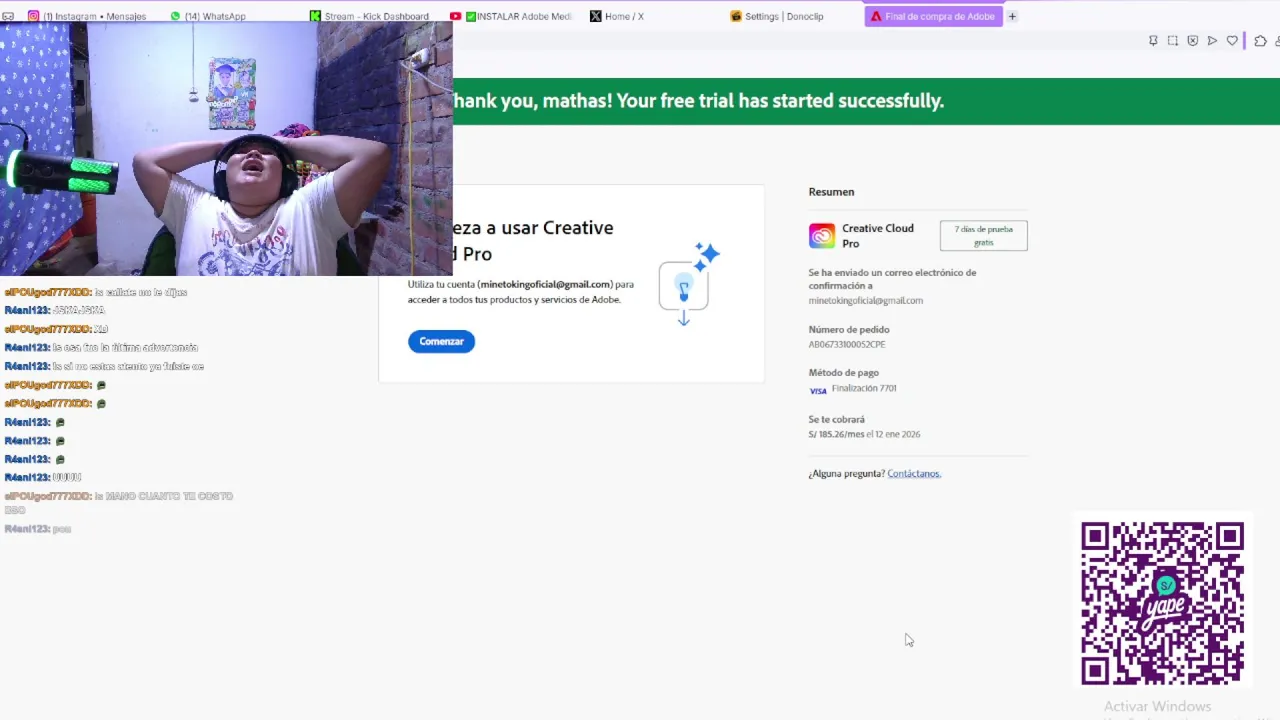1280x720 pixels.
Task: Click the Finalización 7701 payment text
Action: click(864, 389)
